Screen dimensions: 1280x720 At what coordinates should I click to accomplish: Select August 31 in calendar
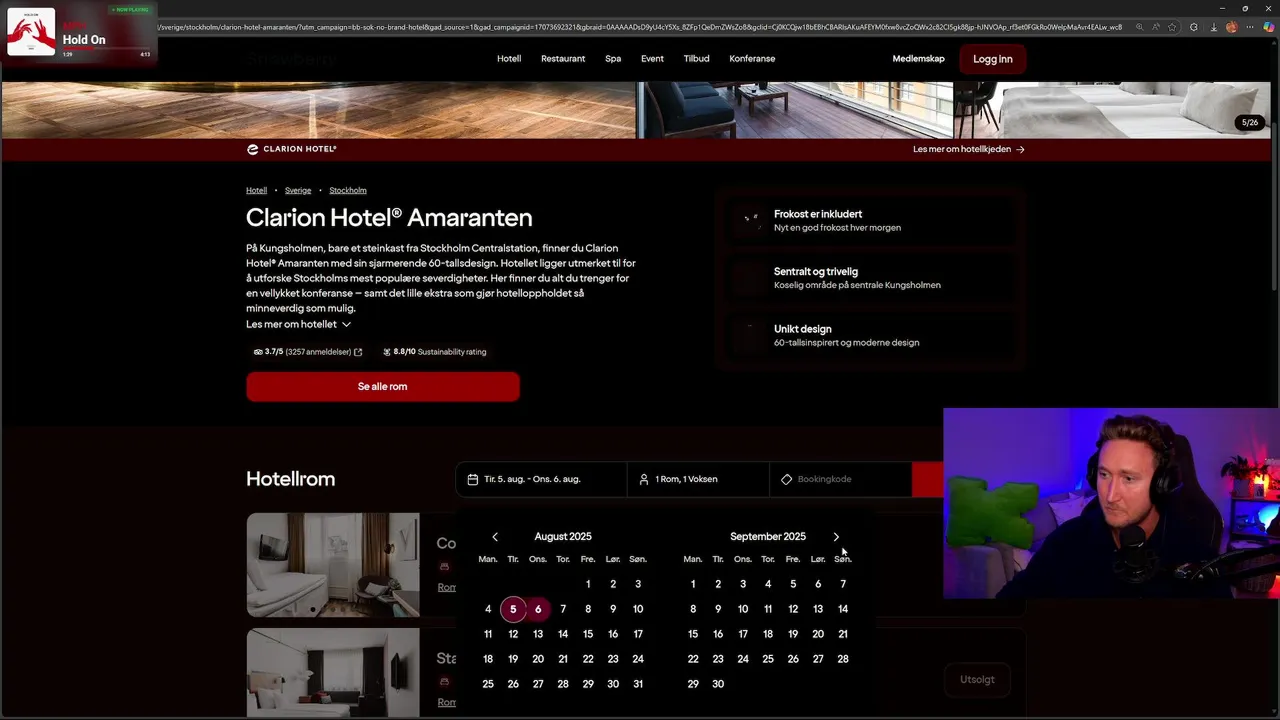click(638, 684)
